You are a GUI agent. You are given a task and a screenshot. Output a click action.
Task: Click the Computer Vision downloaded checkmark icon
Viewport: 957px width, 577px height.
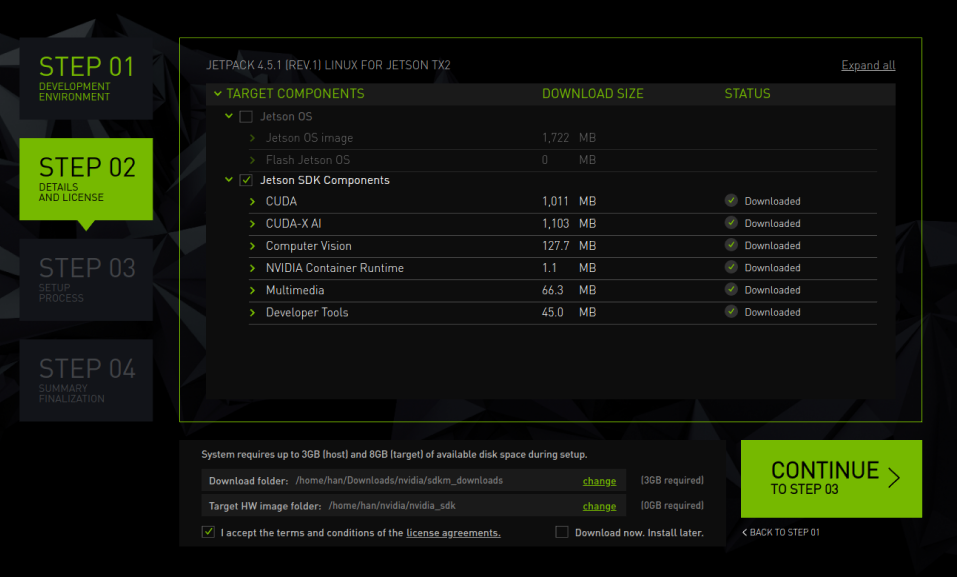click(x=731, y=245)
